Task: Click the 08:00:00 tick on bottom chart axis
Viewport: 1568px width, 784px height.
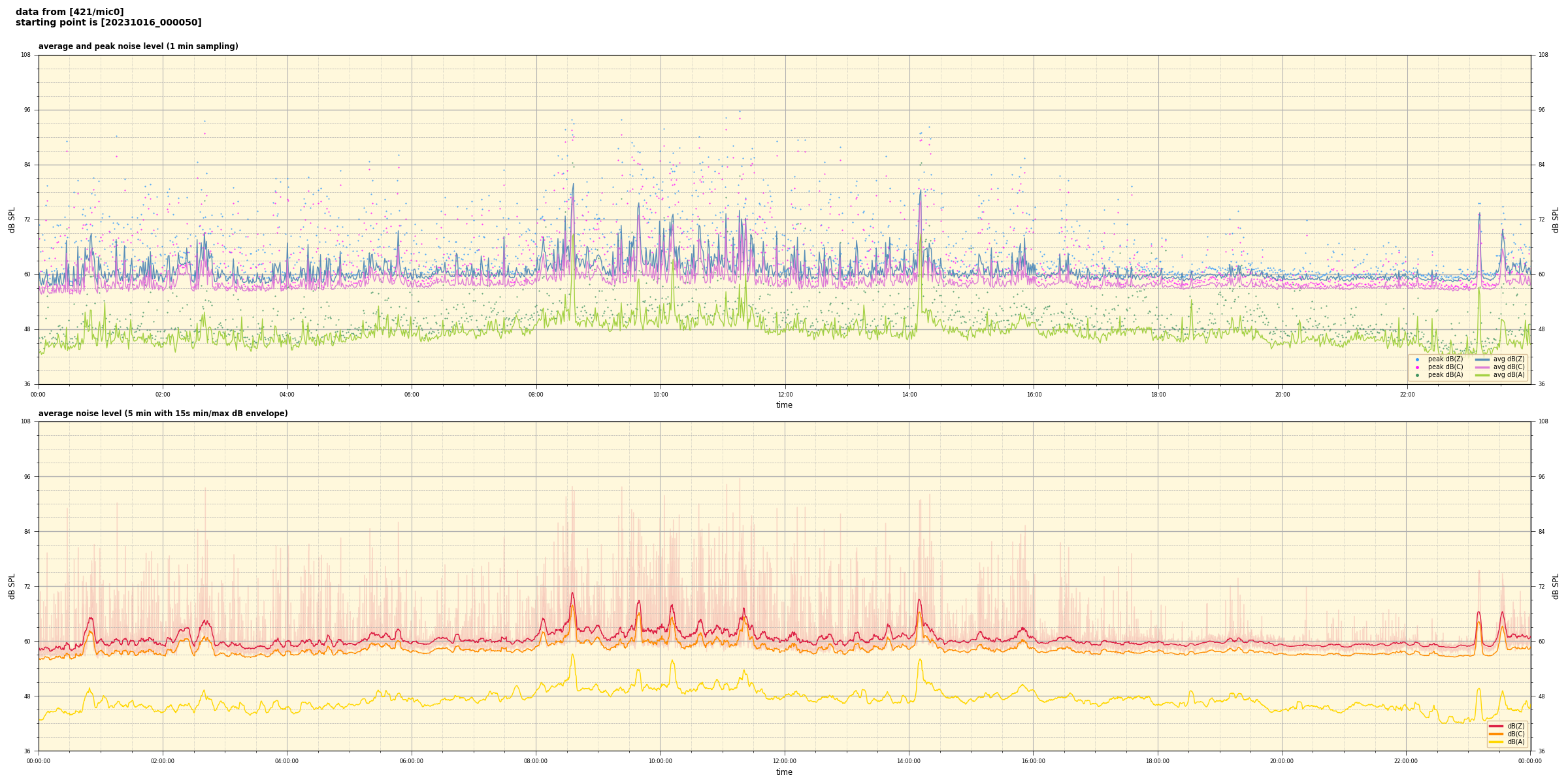Action: [536, 761]
